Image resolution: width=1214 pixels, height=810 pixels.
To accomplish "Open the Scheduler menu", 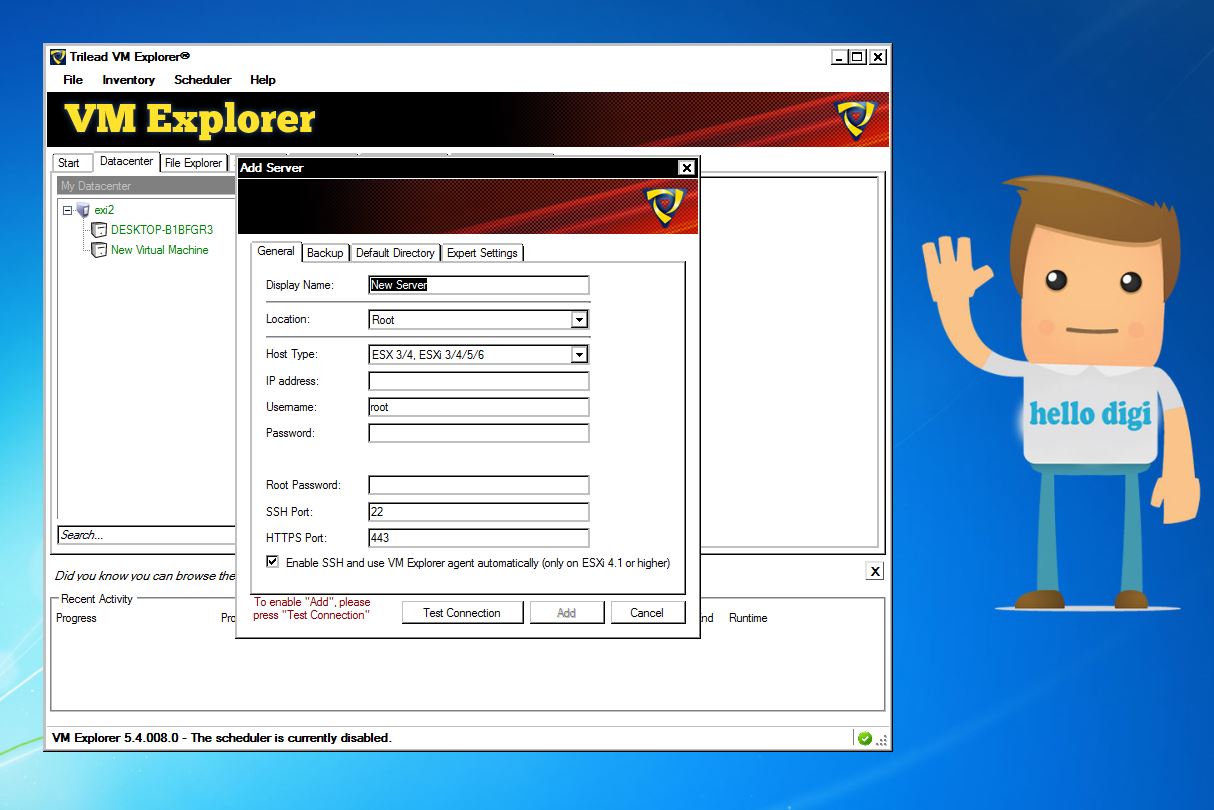I will pyautogui.click(x=203, y=80).
